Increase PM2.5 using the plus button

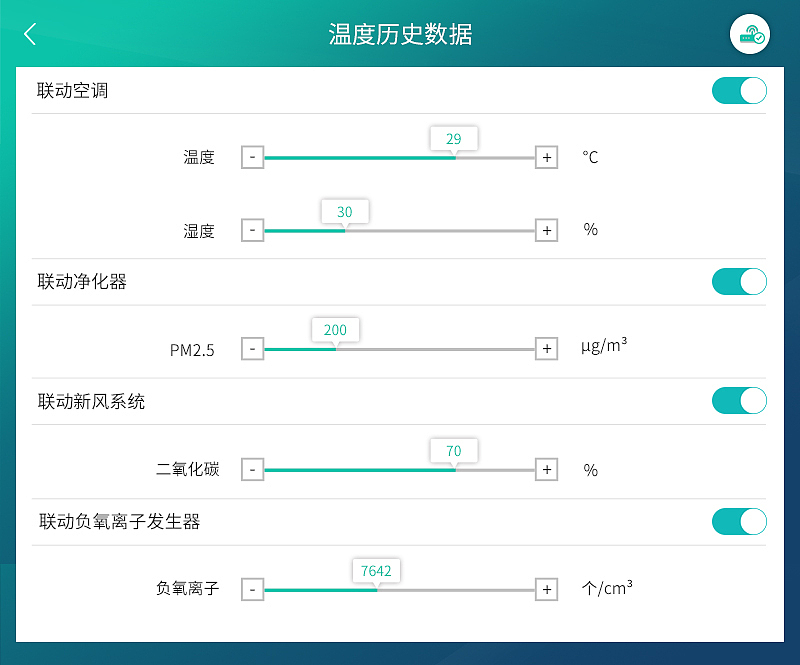546,348
